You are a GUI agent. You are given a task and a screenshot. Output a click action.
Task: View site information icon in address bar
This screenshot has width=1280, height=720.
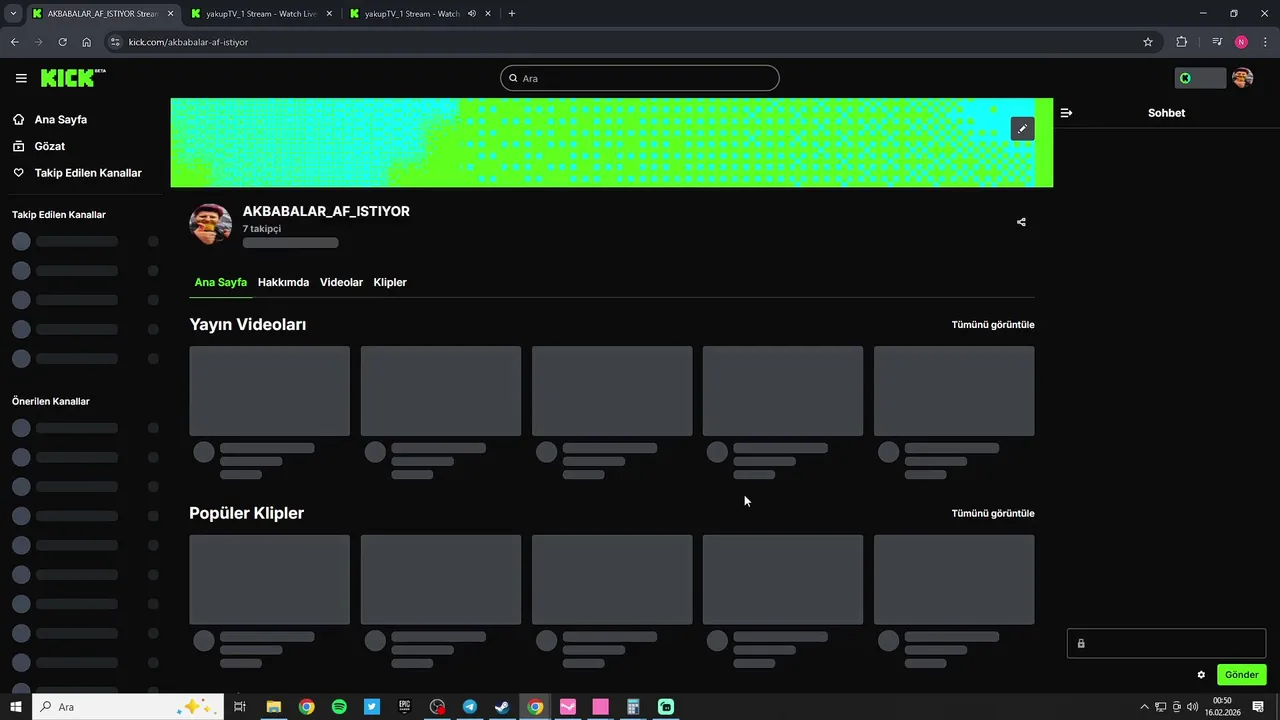click(115, 42)
